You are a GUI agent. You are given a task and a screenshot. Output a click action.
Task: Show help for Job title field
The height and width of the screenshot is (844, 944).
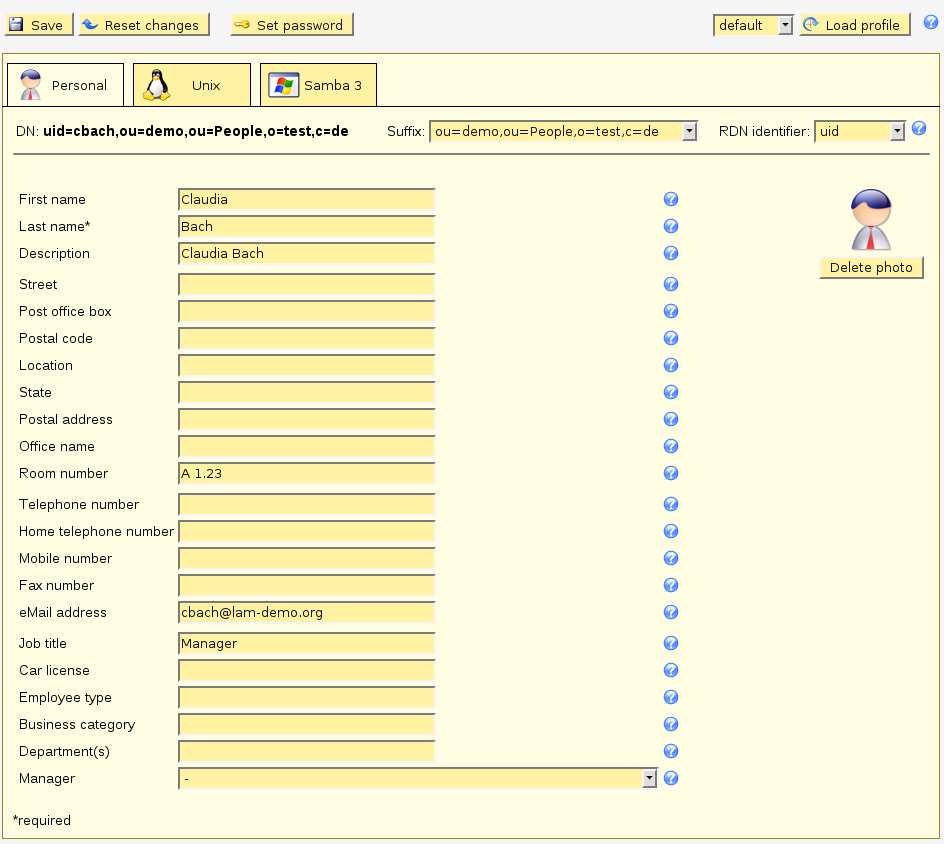pyautogui.click(x=671, y=644)
